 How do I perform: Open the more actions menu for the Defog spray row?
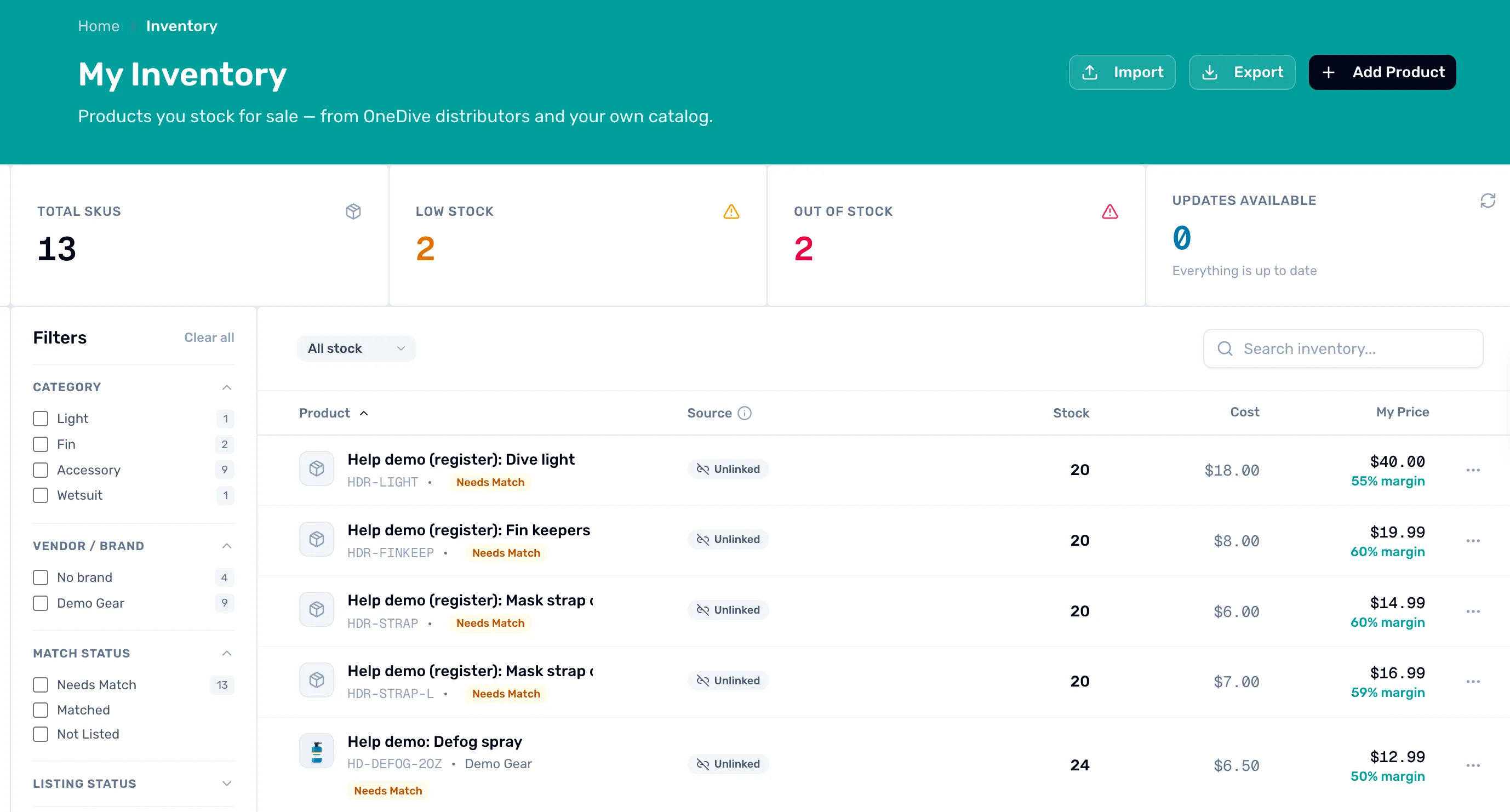(x=1473, y=765)
